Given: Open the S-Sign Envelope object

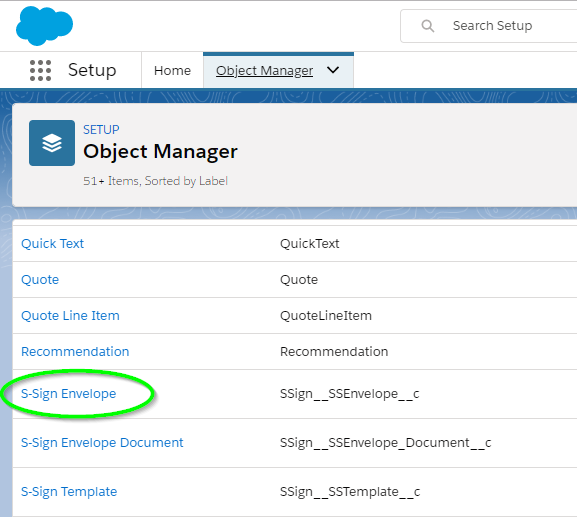Looking at the screenshot, I should click(x=68, y=394).
